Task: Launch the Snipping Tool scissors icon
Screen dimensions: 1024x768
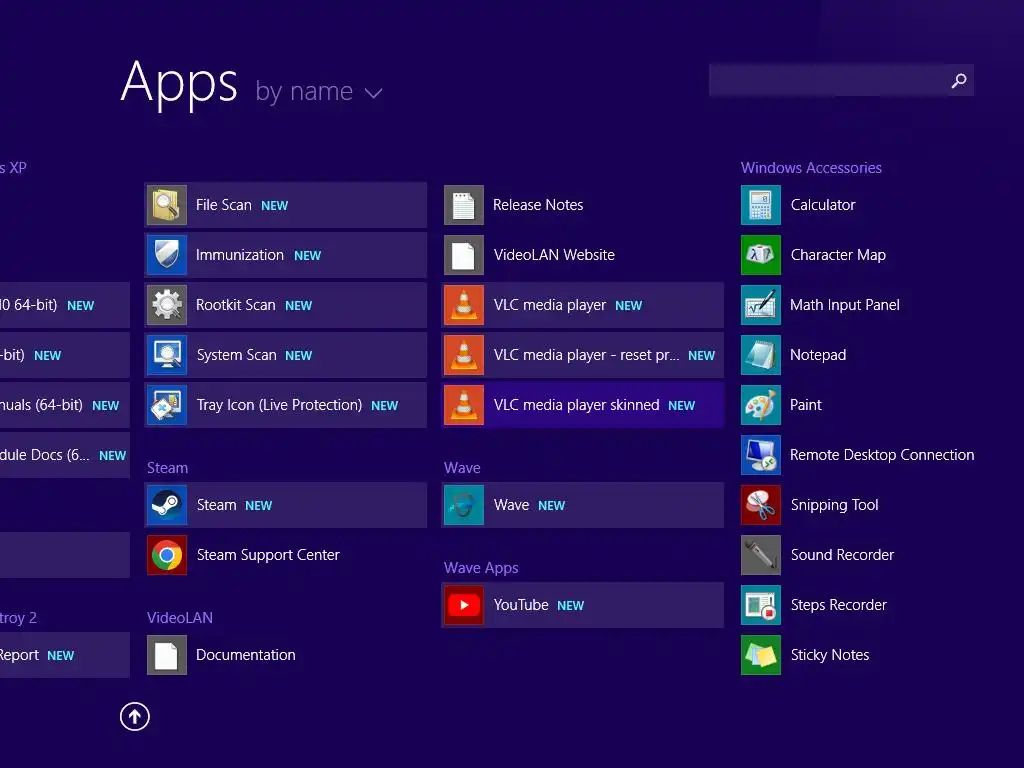Action: click(761, 505)
